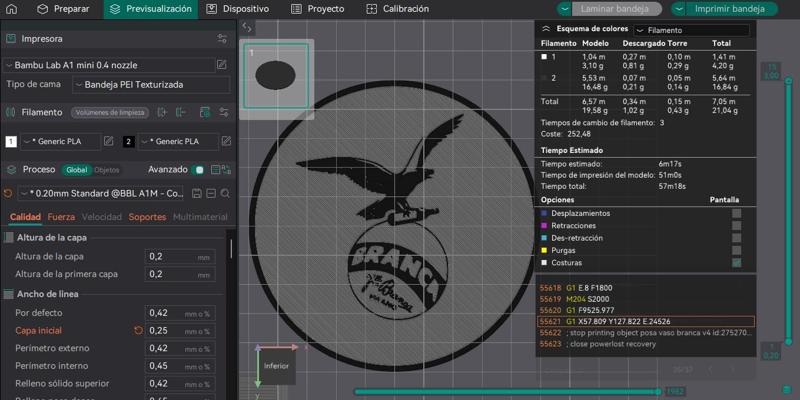
Task: Reset the process preset with the orange undo icon
Action: pyautogui.click(x=8, y=193)
